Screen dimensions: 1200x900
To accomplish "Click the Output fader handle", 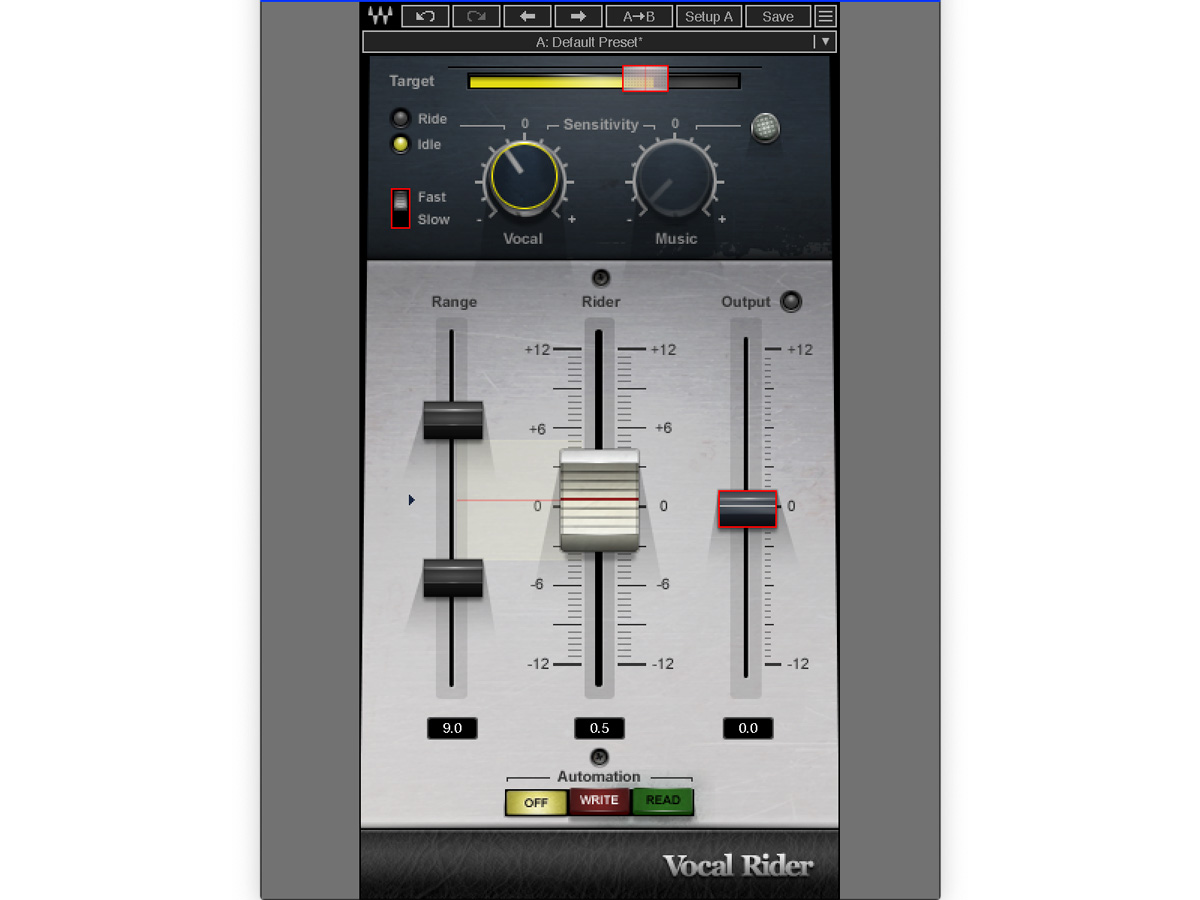I will tap(747, 508).
